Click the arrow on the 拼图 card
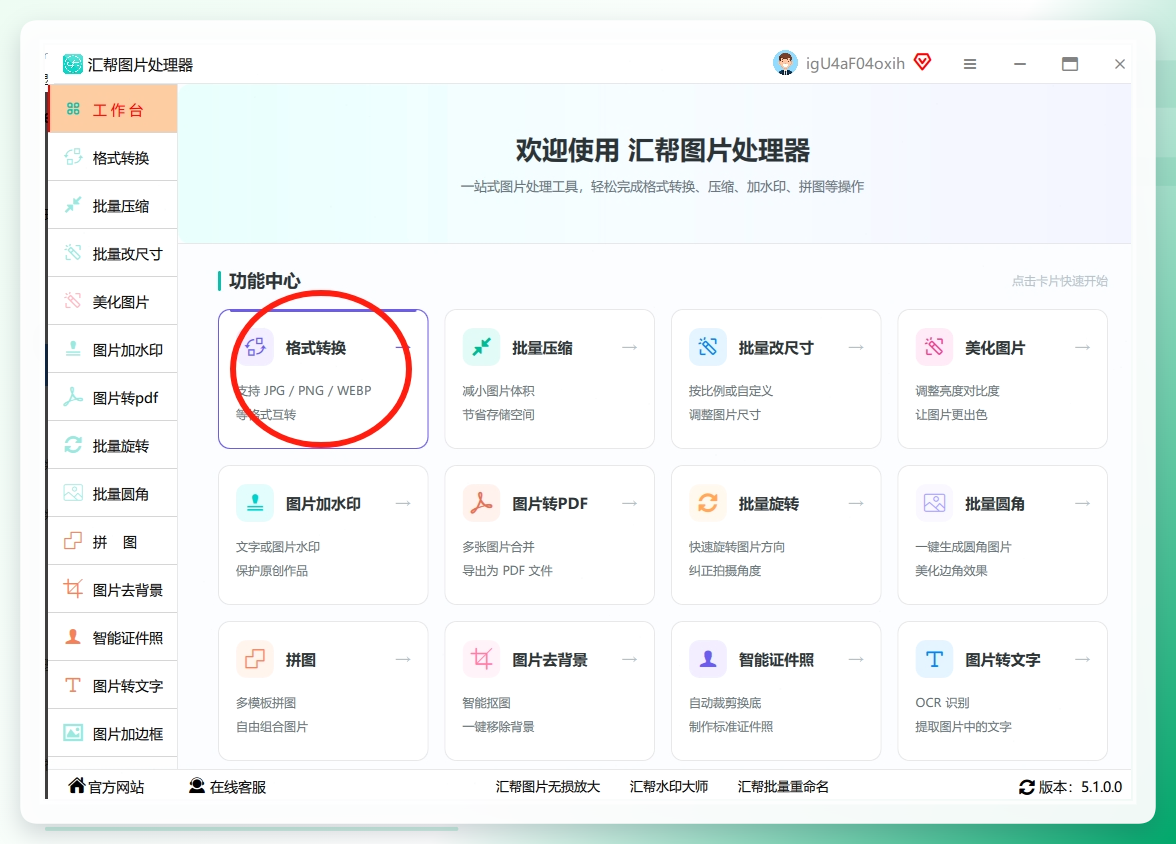This screenshot has height=844, width=1176. coord(404,659)
